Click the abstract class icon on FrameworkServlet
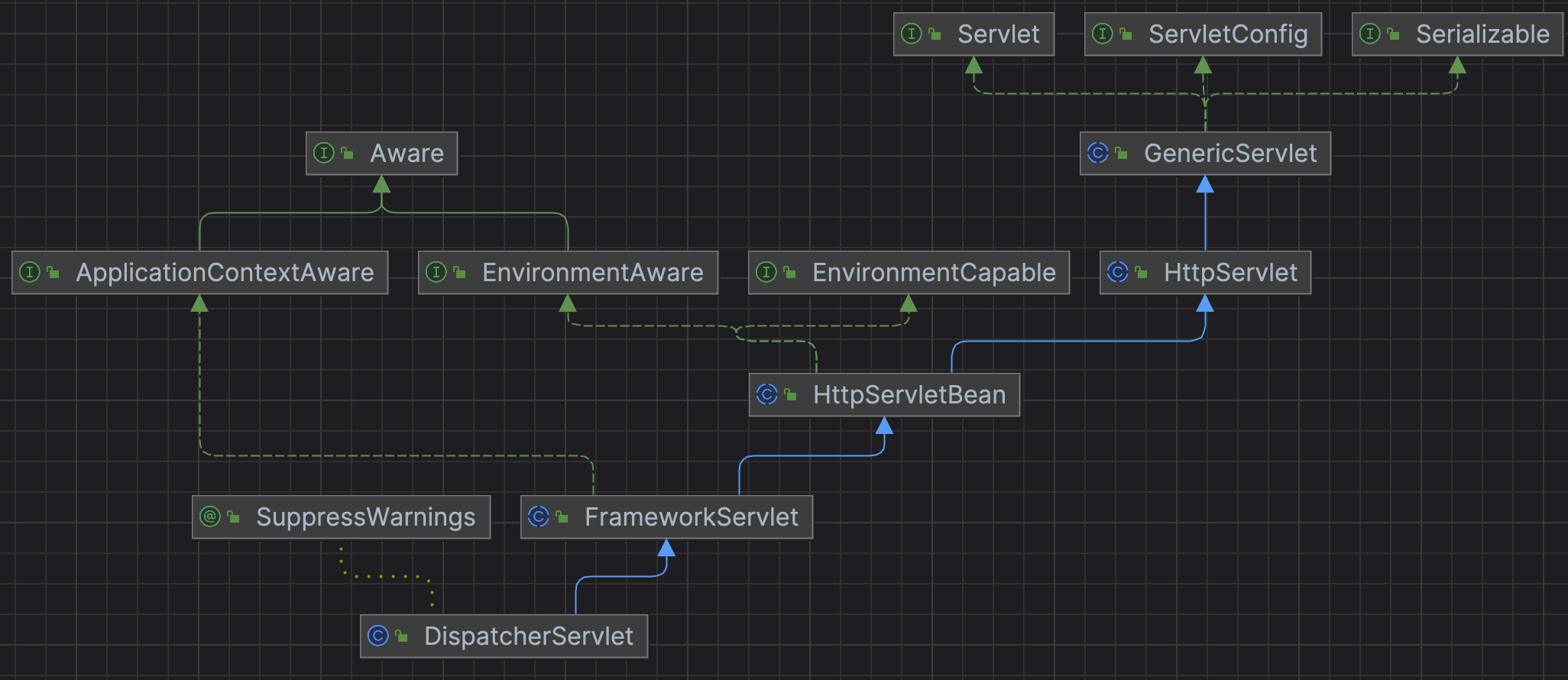This screenshot has width=1568, height=680. pyautogui.click(x=539, y=516)
